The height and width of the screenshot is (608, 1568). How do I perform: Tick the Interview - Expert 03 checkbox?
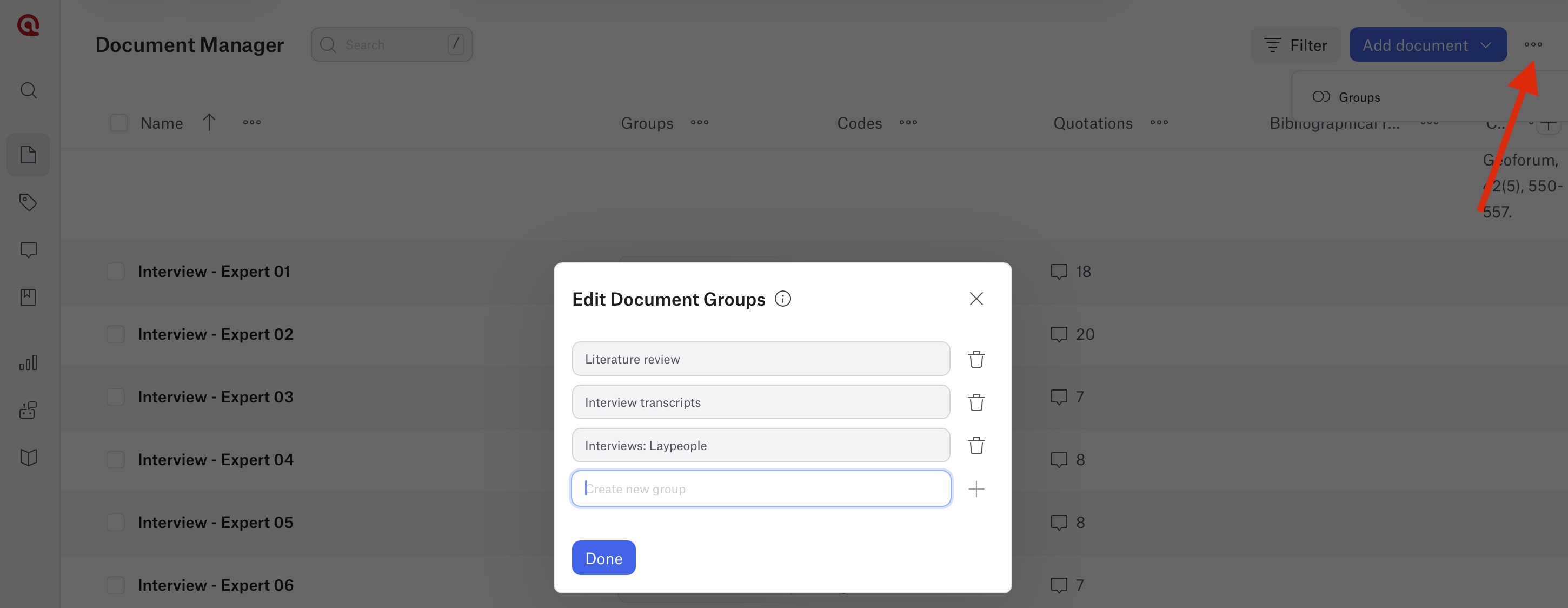pos(116,397)
